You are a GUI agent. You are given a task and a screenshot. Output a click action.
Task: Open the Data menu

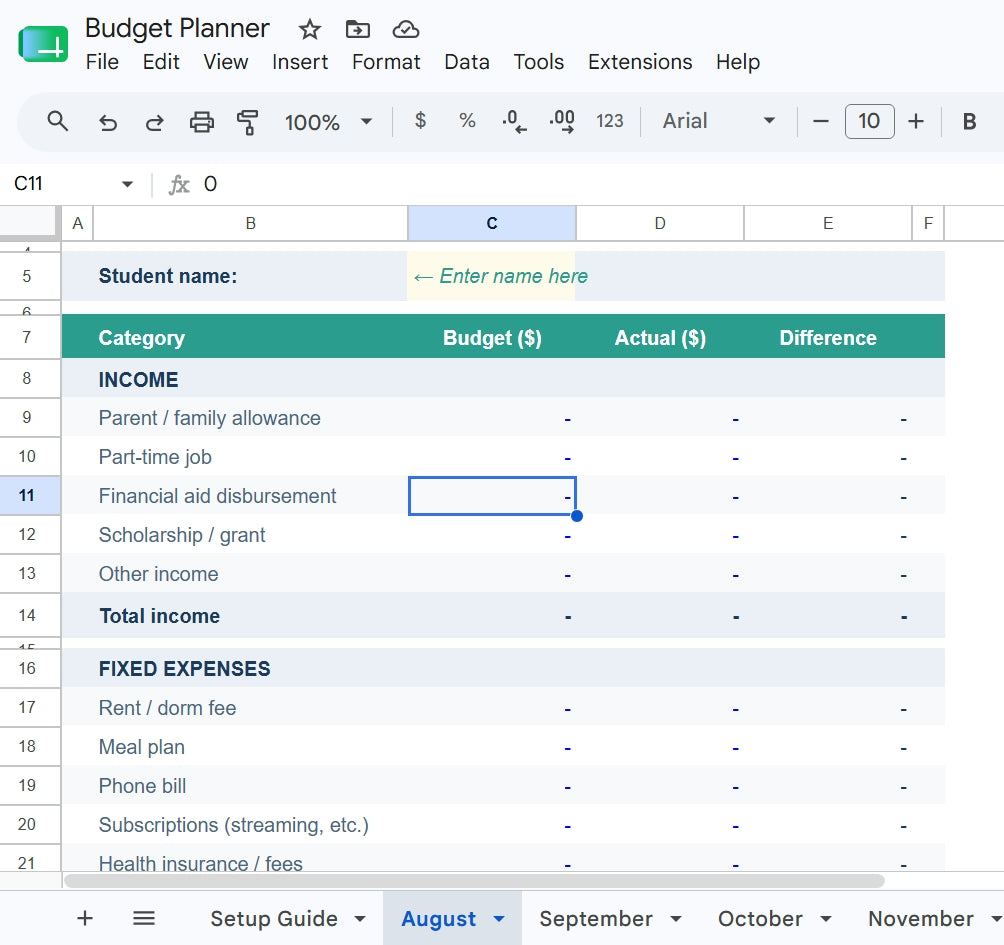tap(467, 62)
